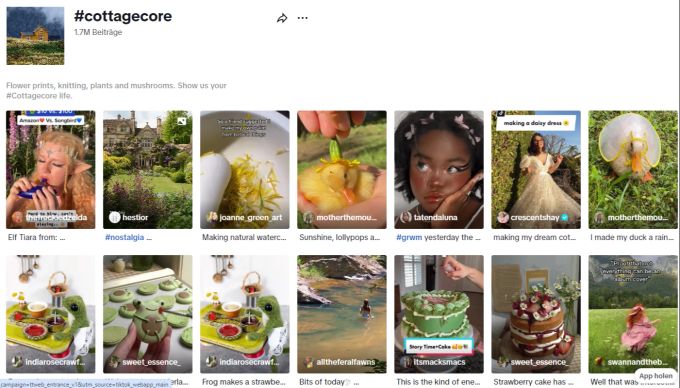Click the share arrow icon

282,18
